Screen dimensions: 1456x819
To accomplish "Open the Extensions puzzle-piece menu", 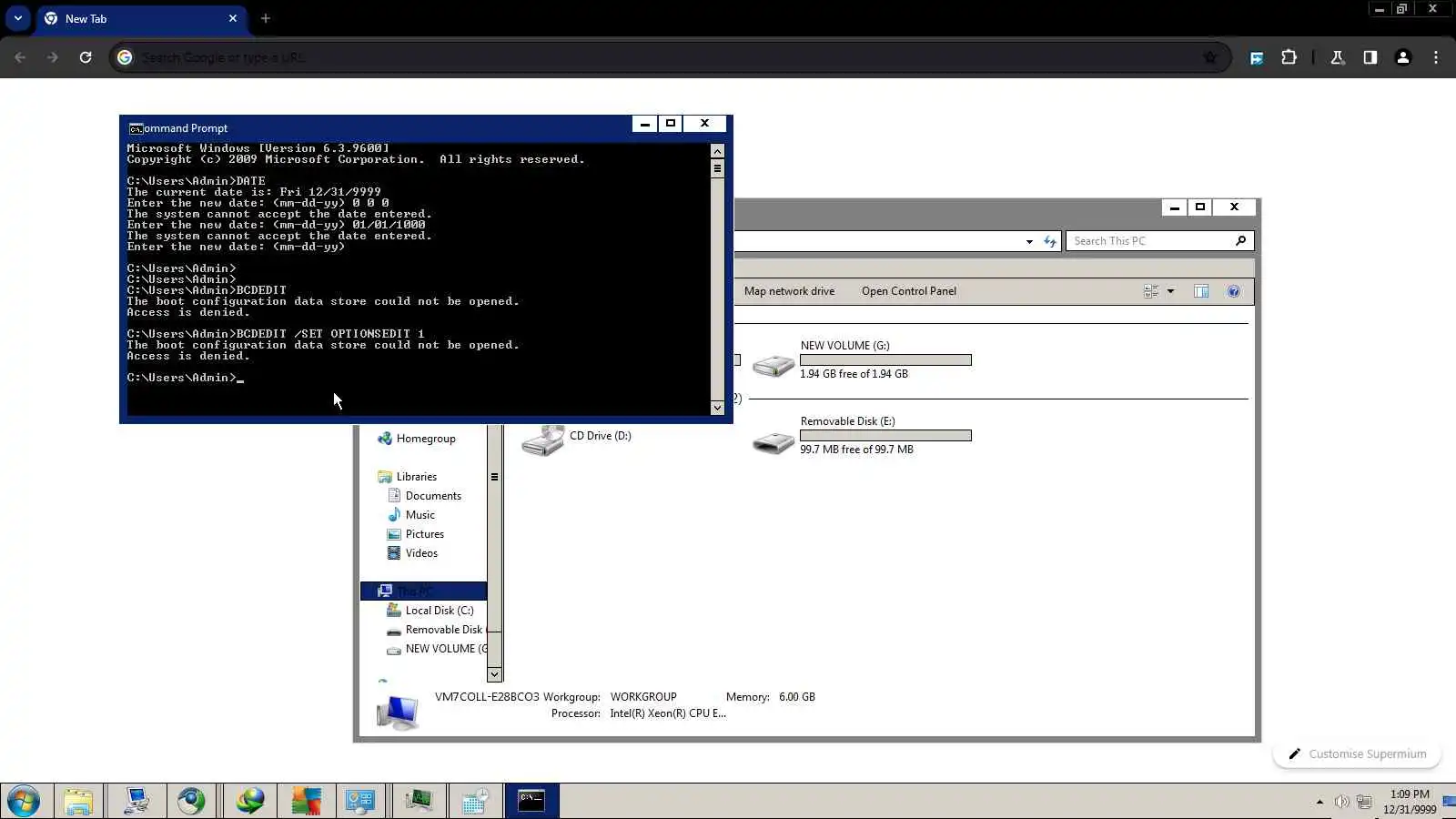I will click(x=1289, y=57).
